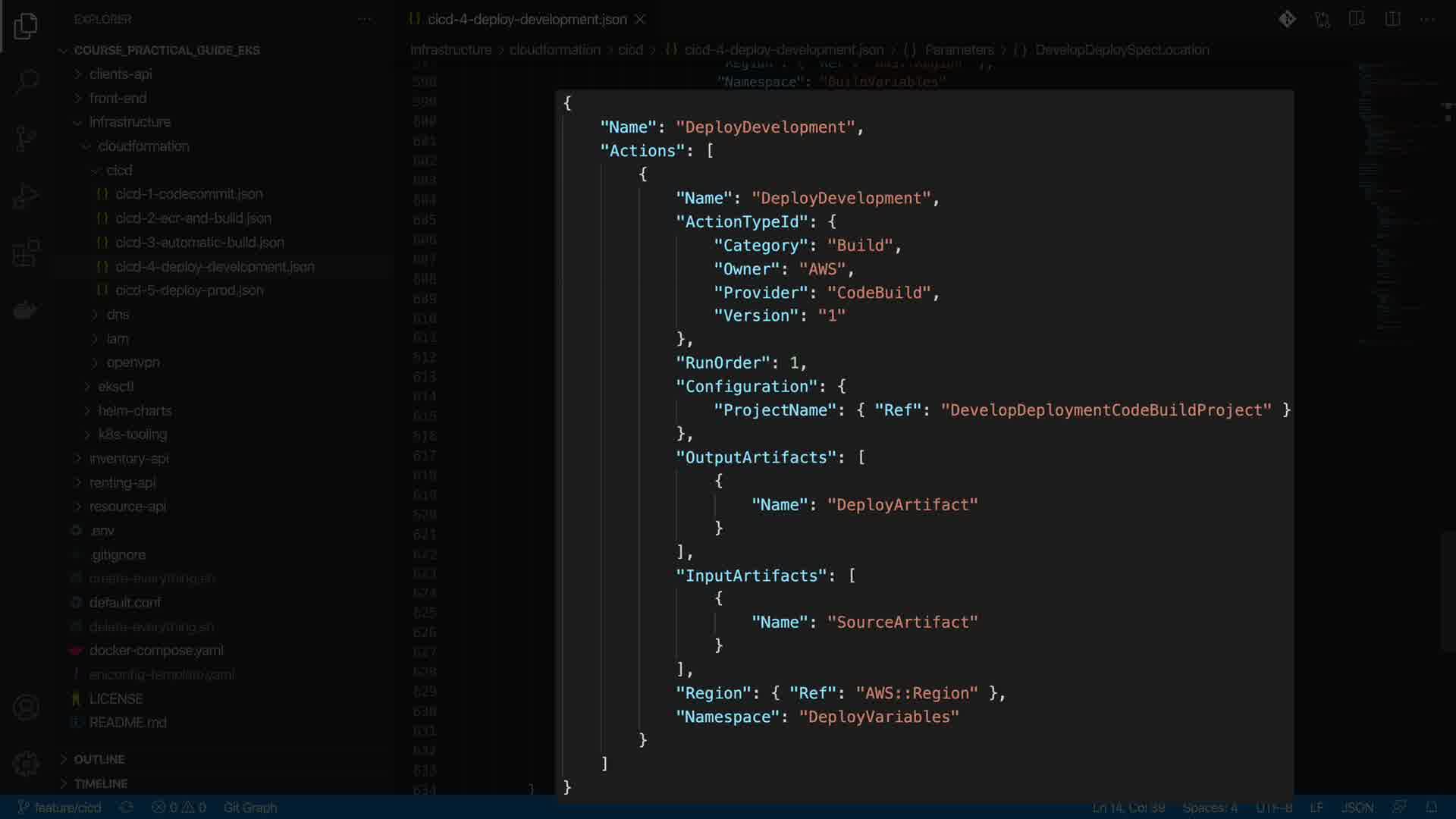Click the feature/cicd branch indicator
This screenshot has height=819, width=1456.
pyautogui.click(x=59, y=807)
